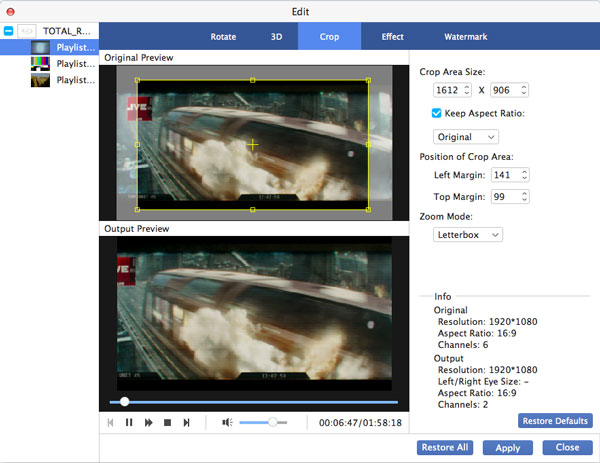This screenshot has width=600, height=463.
Task: Click the 'Resolution: 1920*1080' Original info text
Action: tap(488, 321)
